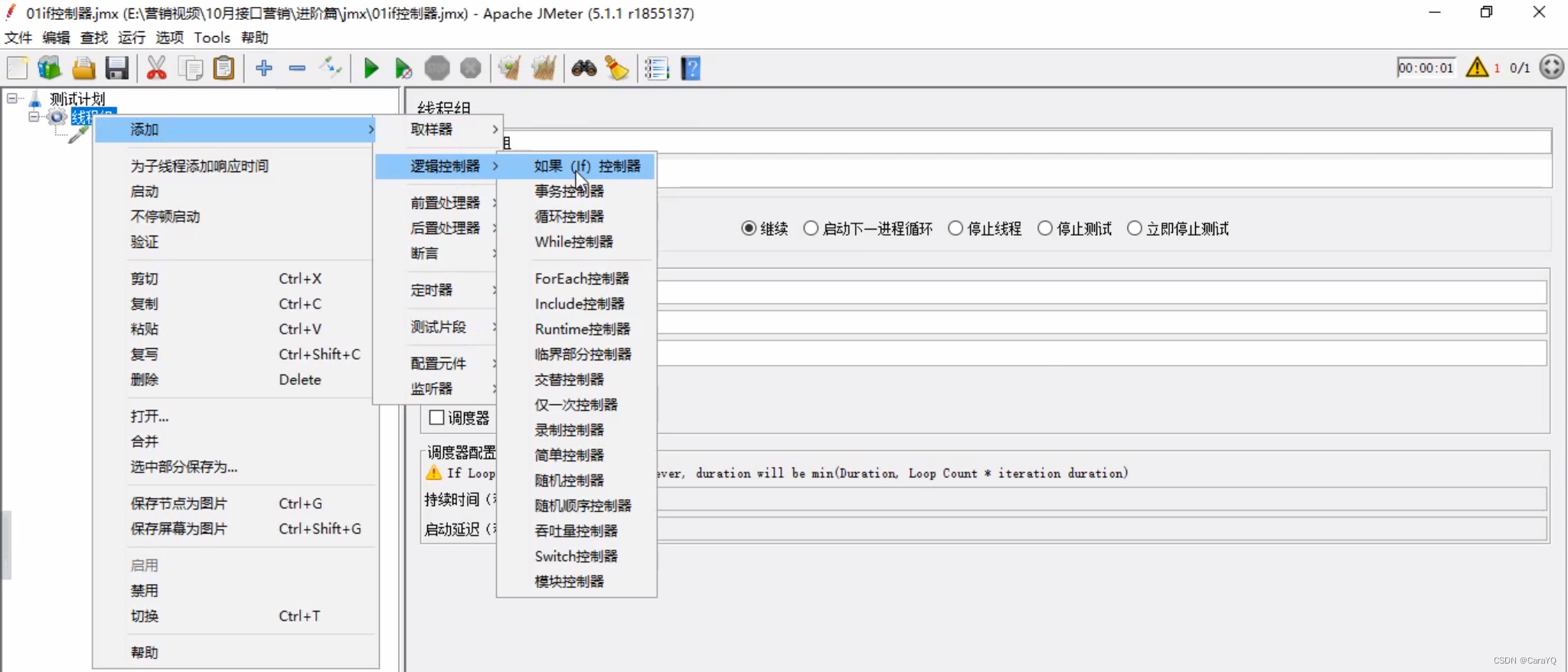Click the Stop test icon
Screen dimensions: 1568x672
tap(437, 68)
